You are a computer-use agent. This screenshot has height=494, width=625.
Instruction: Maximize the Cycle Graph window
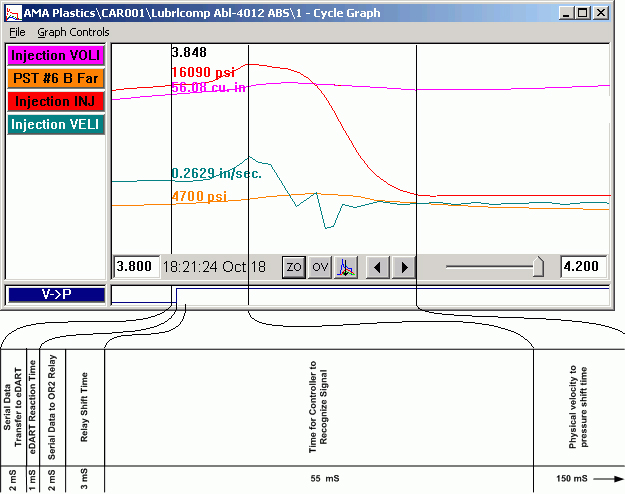pos(583,13)
